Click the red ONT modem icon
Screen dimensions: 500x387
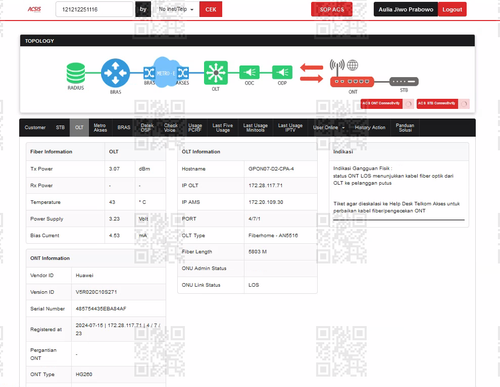pos(352,81)
